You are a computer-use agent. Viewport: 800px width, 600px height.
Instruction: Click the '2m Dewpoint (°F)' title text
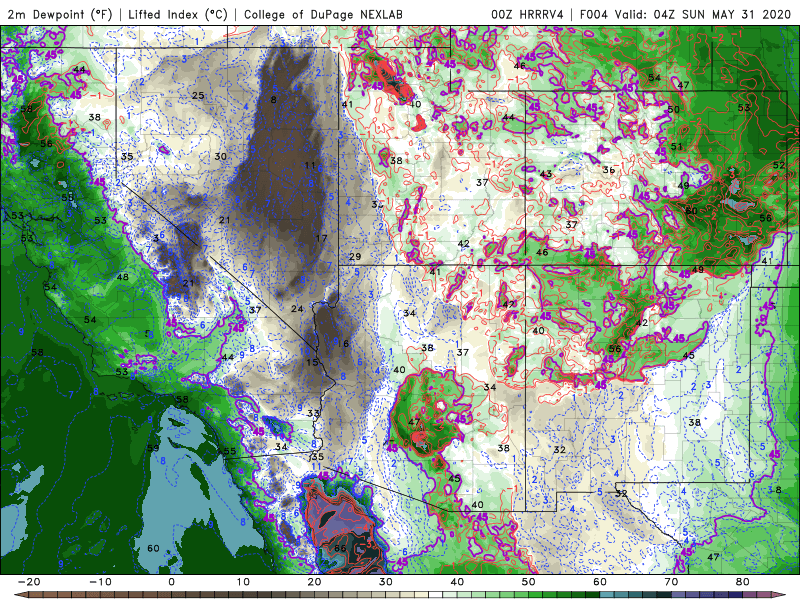click(60, 14)
